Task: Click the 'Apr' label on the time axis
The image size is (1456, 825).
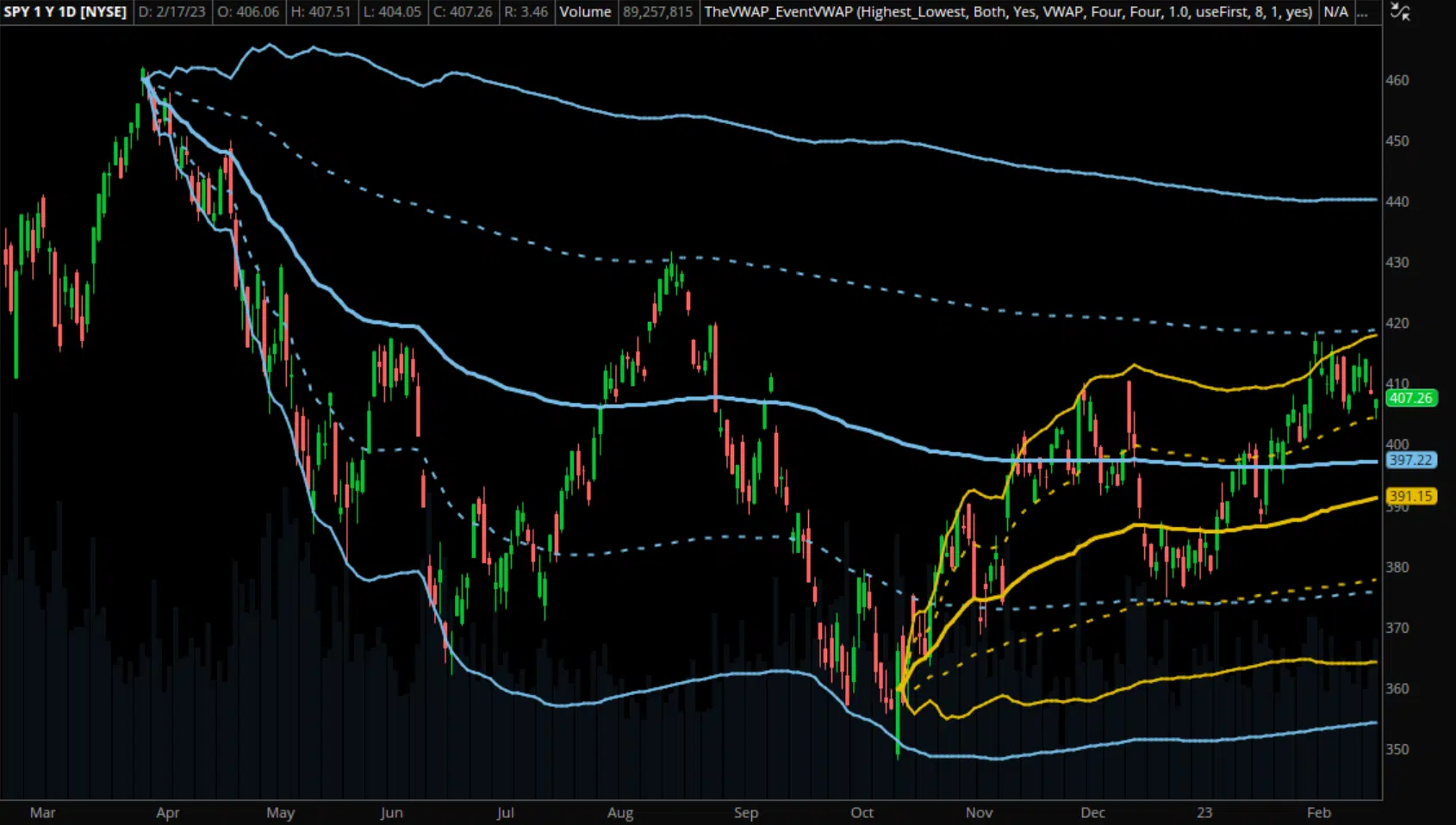Action: [167, 813]
